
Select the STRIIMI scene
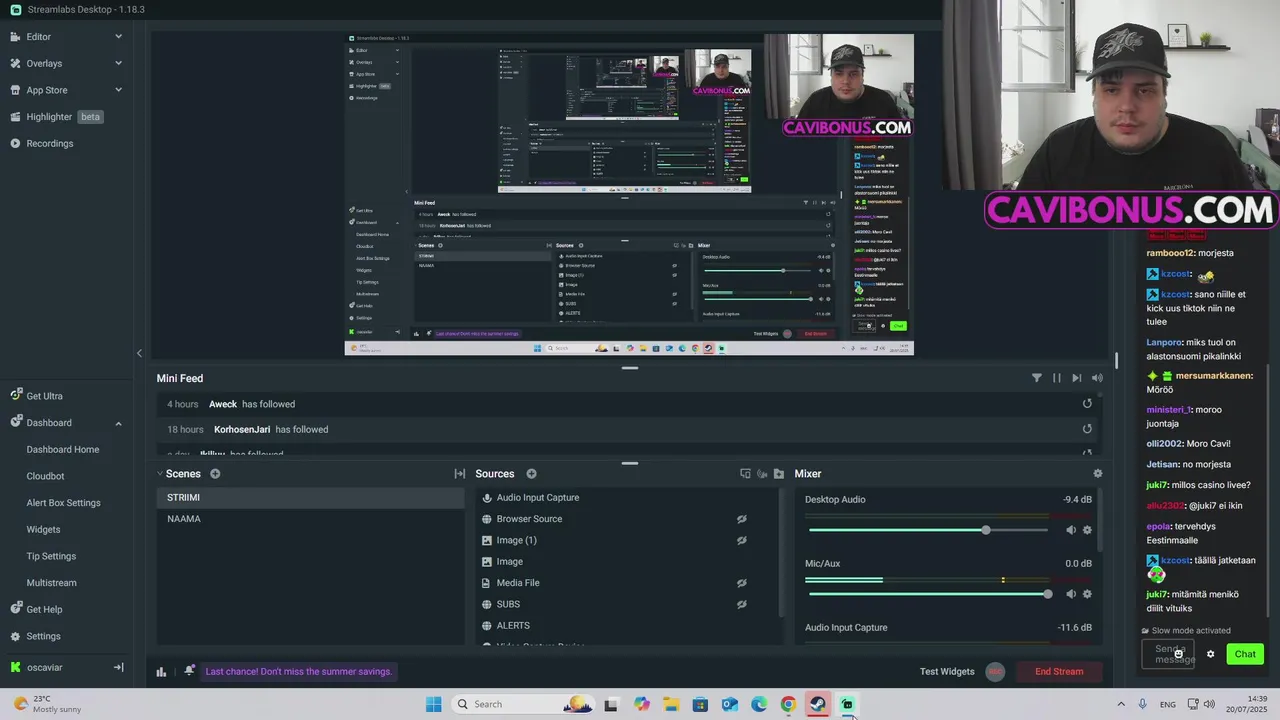[x=311, y=498]
